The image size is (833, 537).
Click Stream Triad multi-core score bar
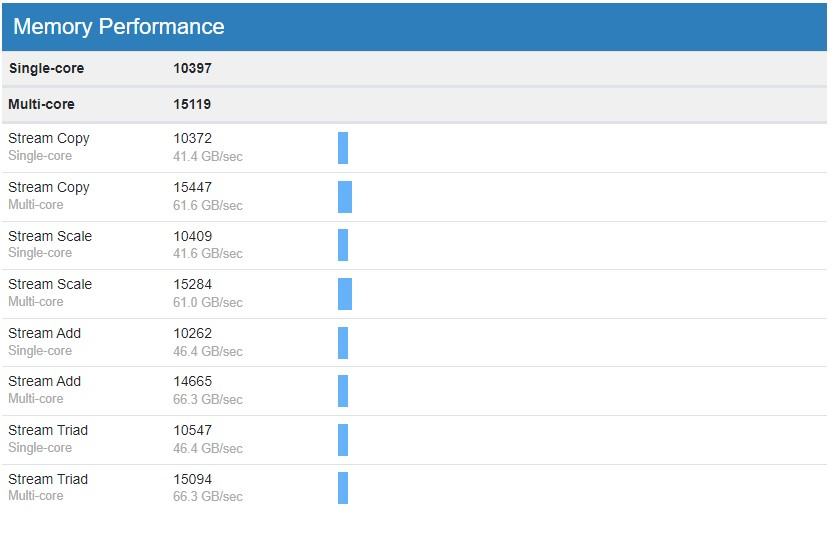(x=343, y=488)
